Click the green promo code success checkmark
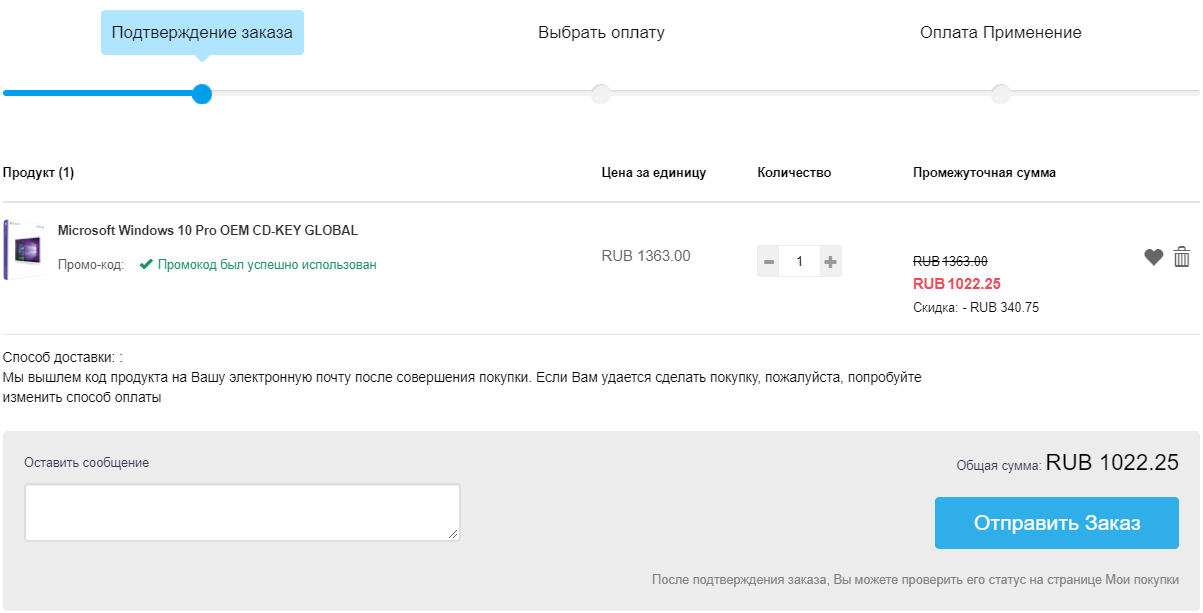 [146, 265]
